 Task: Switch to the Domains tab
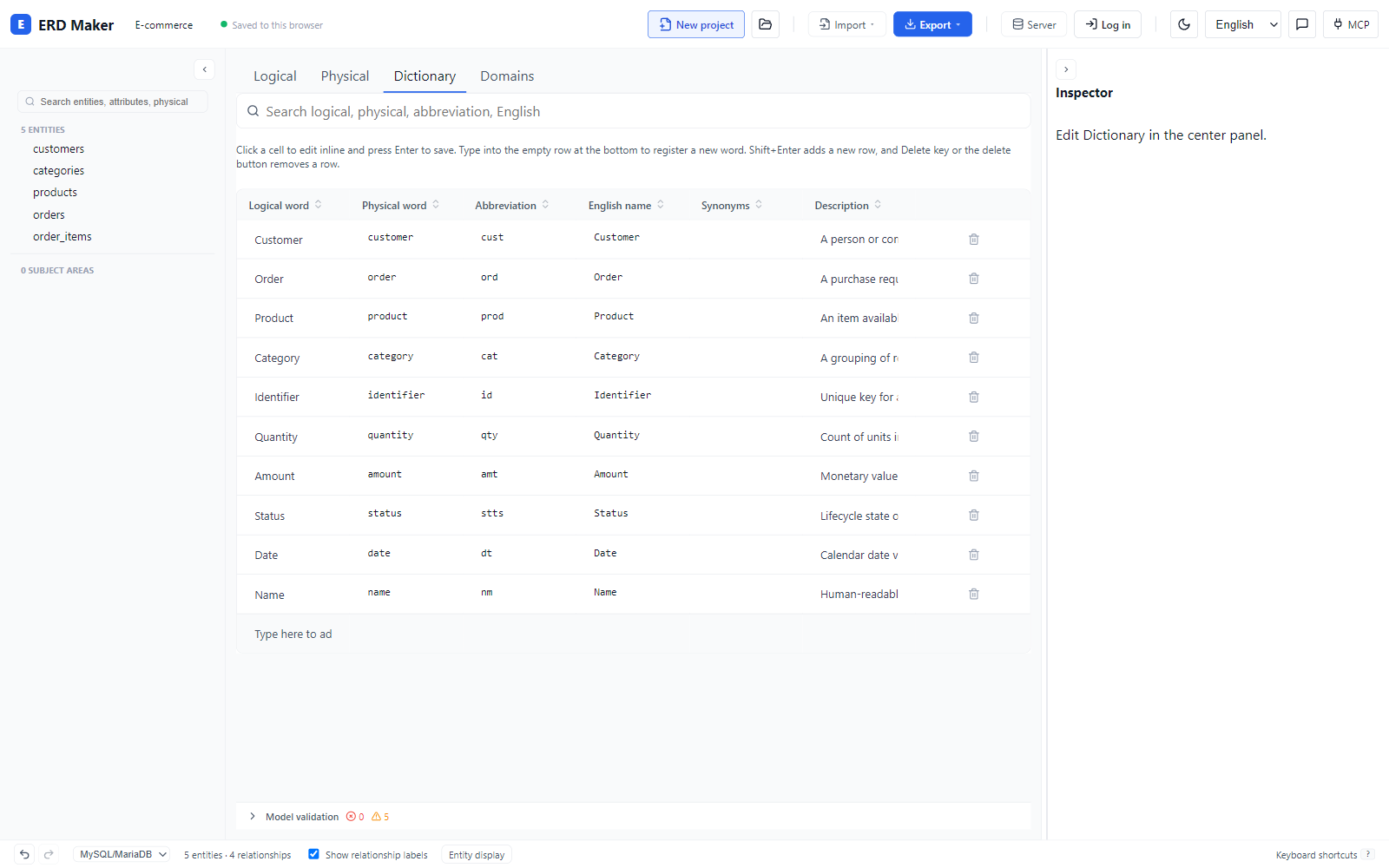507,76
